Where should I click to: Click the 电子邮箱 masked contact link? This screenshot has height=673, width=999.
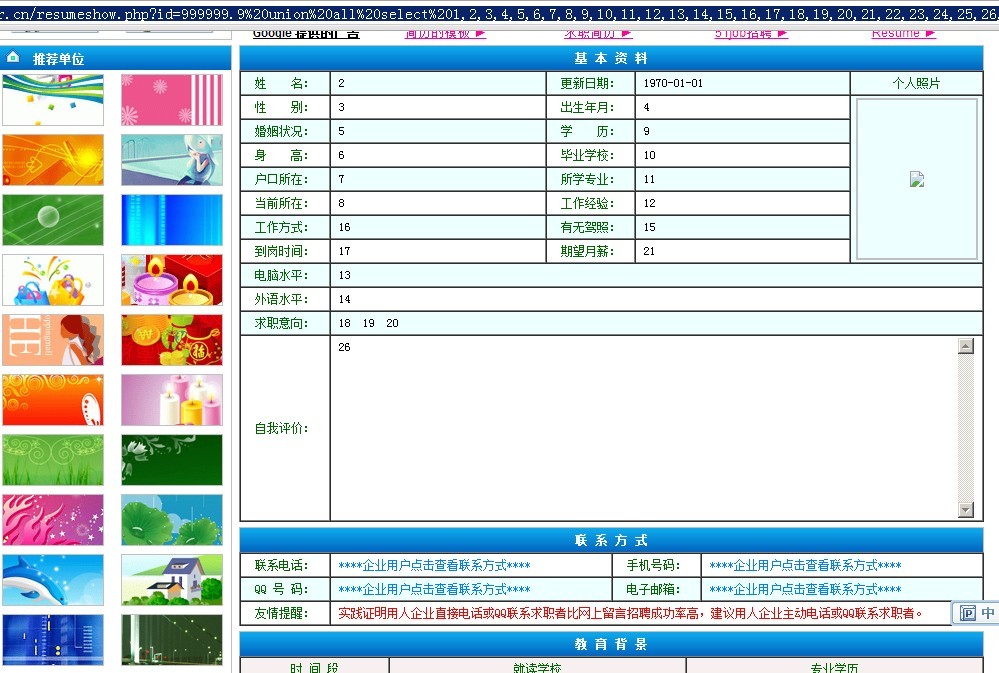coord(805,590)
